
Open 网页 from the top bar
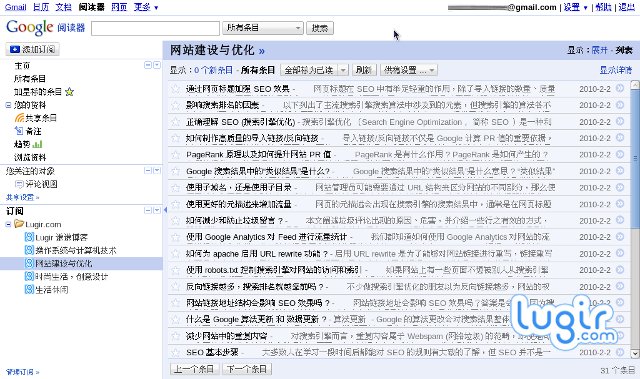pyautogui.click(x=119, y=7)
